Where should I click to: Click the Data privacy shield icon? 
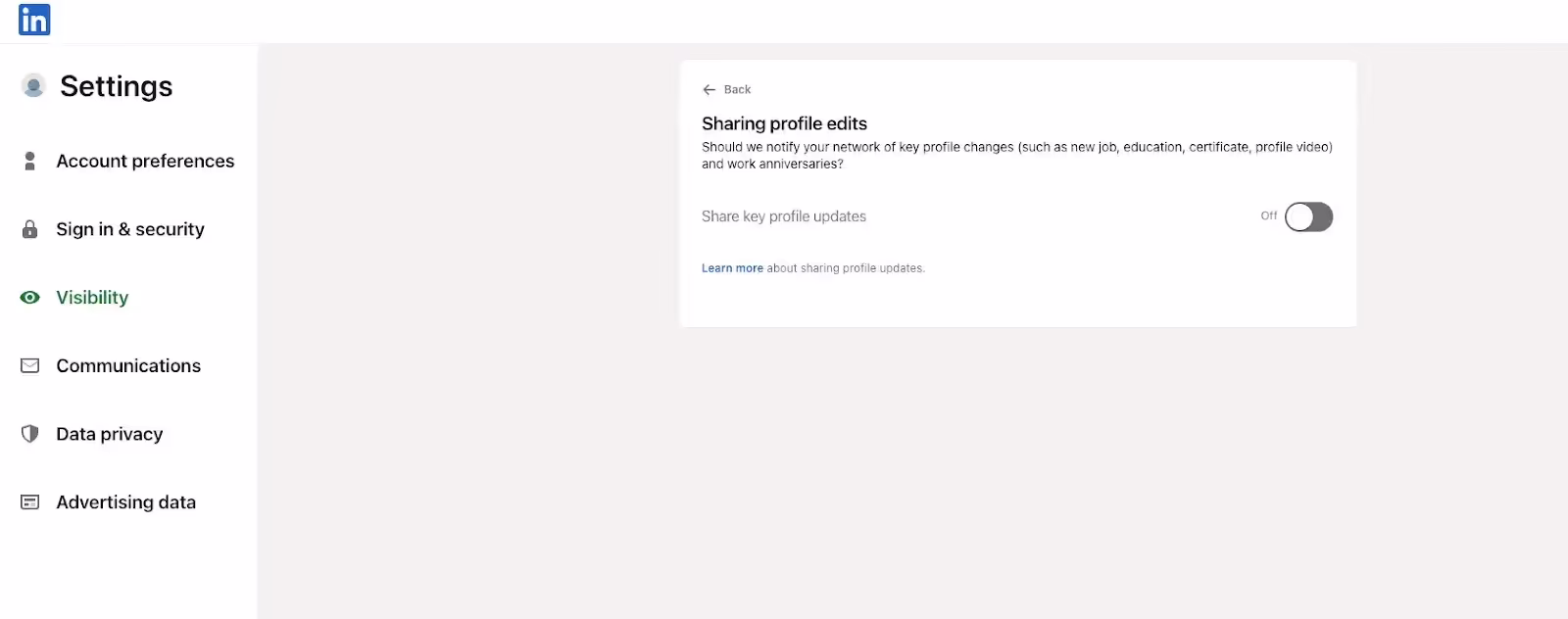(x=30, y=434)
